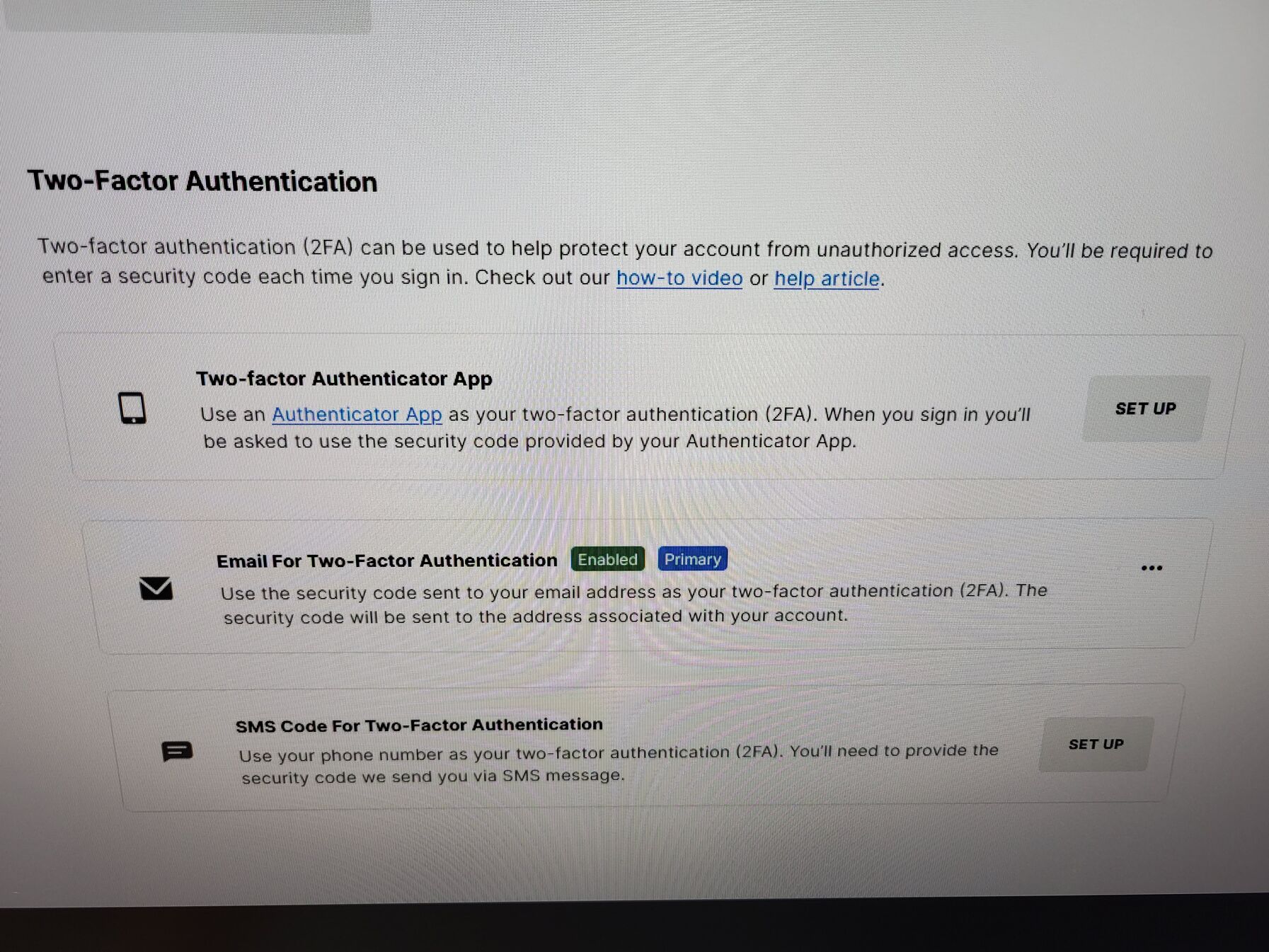
Task: Select the Email For Two-Factor Authentication title
Action: pos(387,561)
